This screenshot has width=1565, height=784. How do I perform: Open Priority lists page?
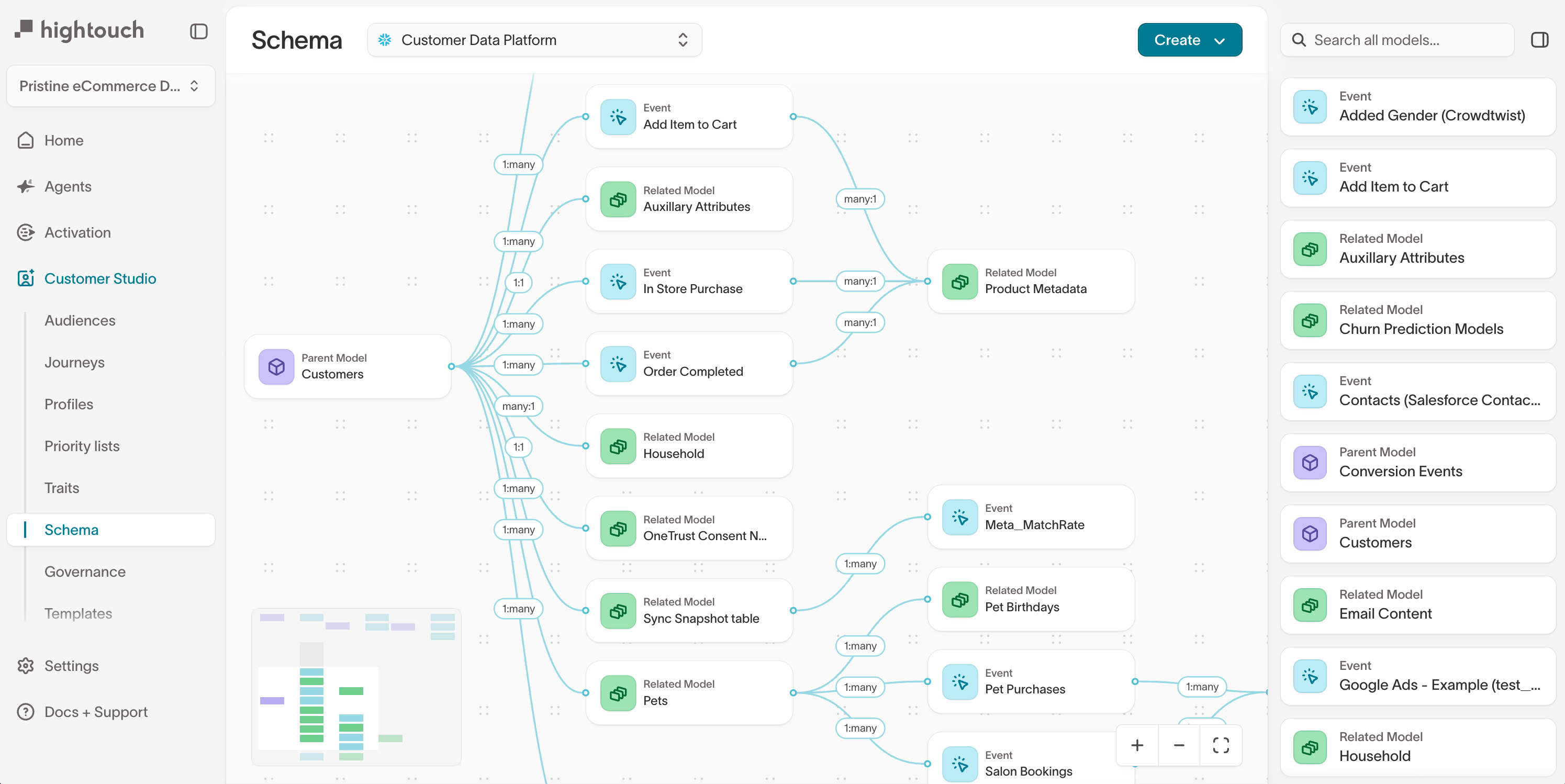(x=82, y=446)
